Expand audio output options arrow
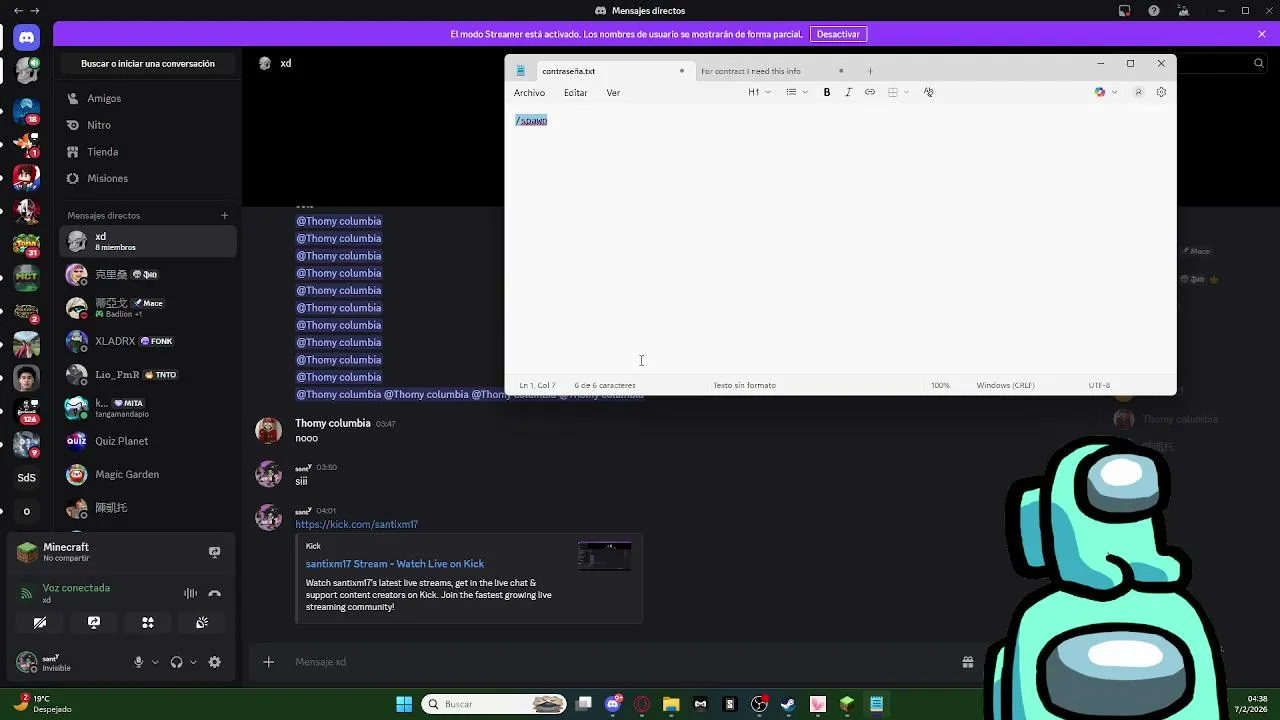The height and width of the screenshot is (720, 1280). click(x=193, y=662)
